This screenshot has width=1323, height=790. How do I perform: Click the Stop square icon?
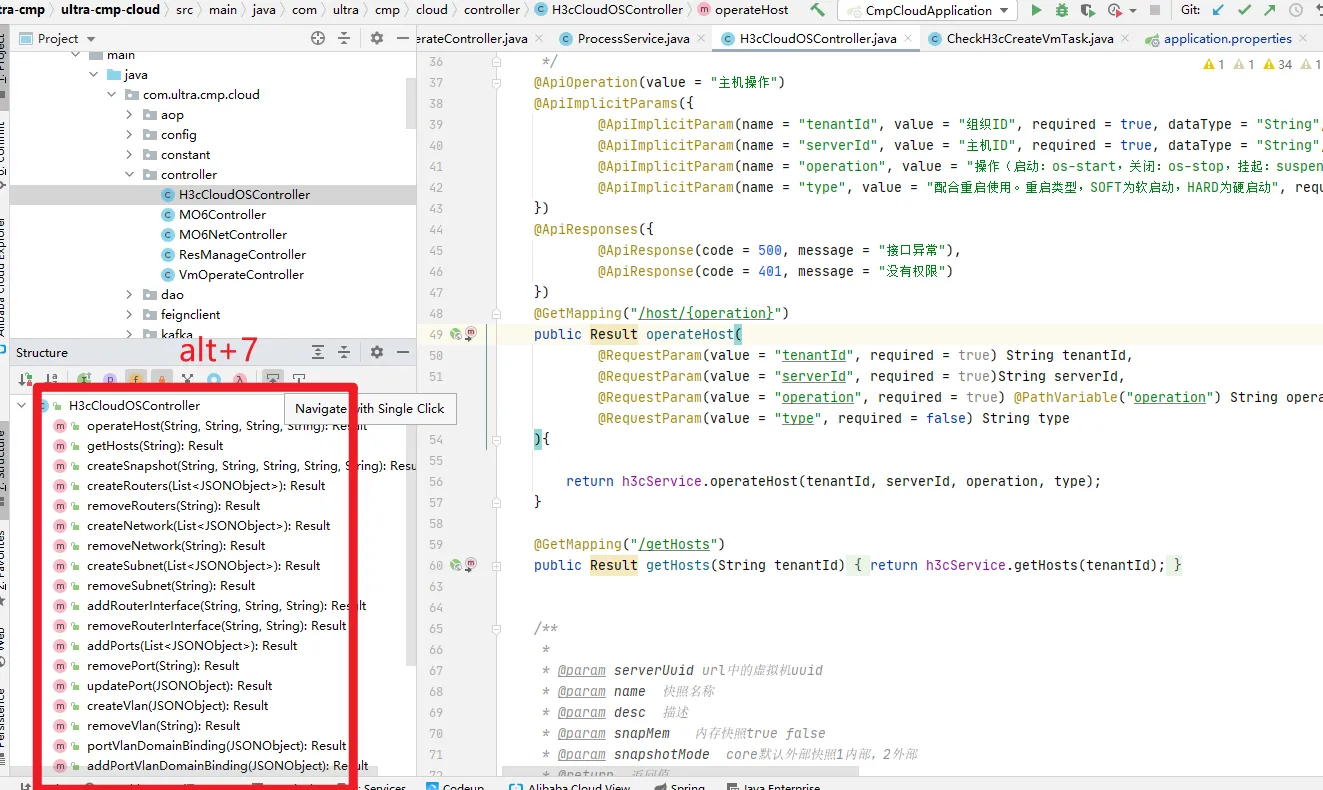(x=1154, y=10)
